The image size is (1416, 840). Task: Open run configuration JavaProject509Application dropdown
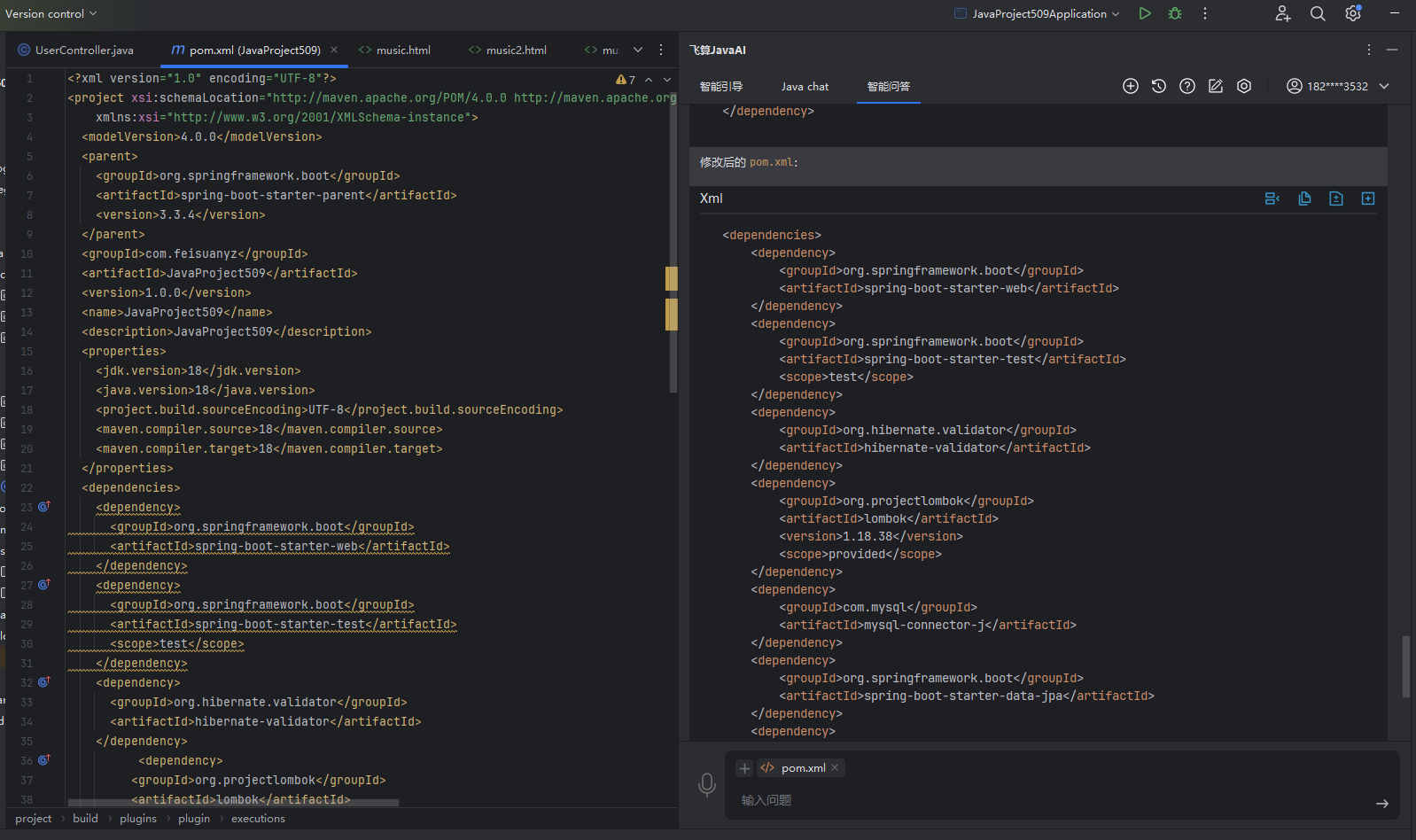(1037, 13)
